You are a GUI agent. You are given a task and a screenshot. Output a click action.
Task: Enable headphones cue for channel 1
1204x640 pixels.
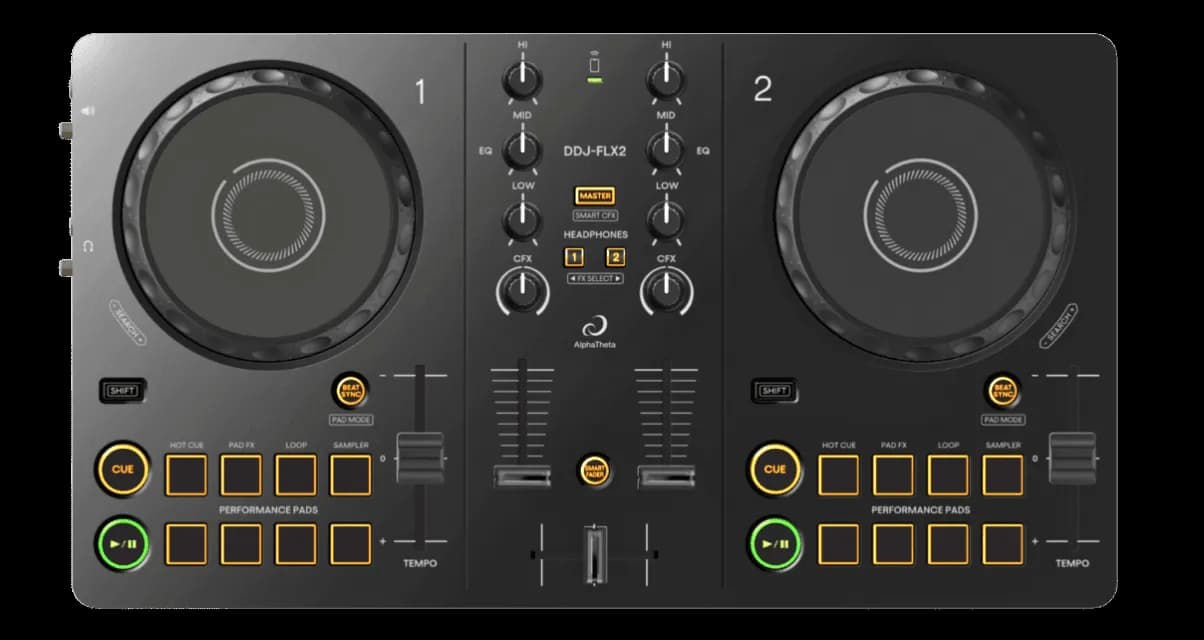pos(573,257)
